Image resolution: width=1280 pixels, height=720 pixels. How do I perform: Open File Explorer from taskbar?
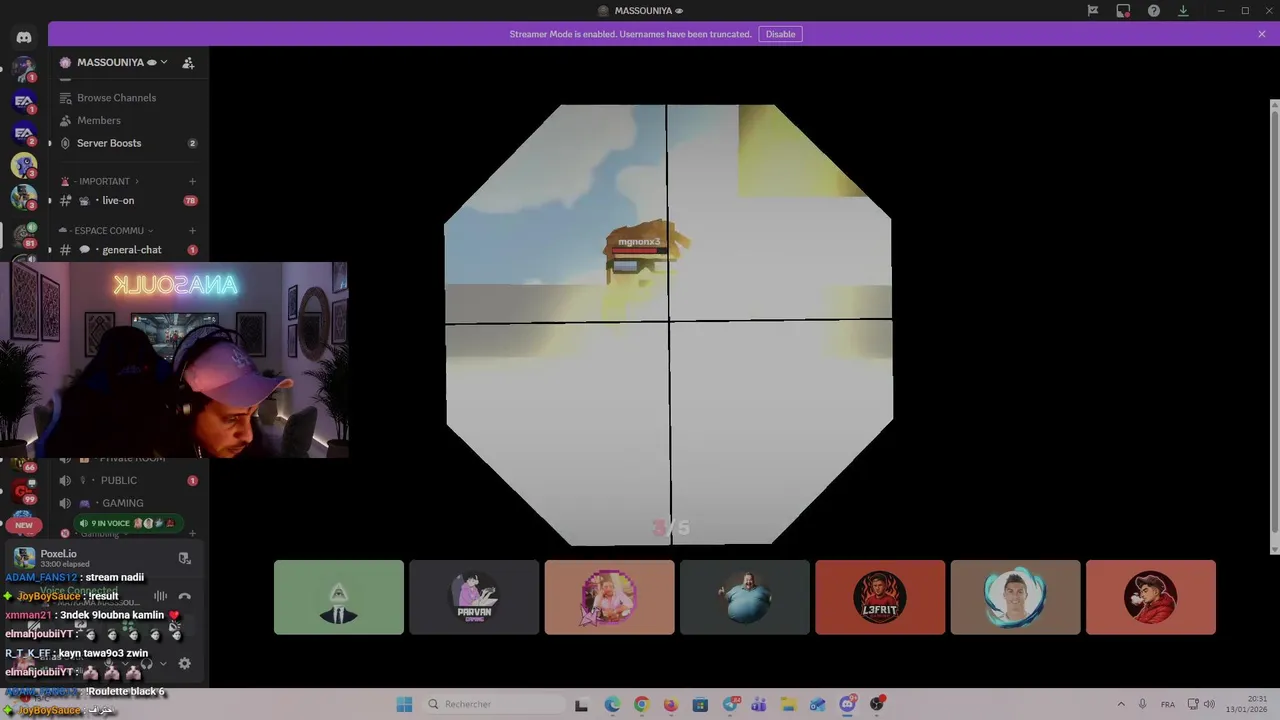(x=788, y=704)
